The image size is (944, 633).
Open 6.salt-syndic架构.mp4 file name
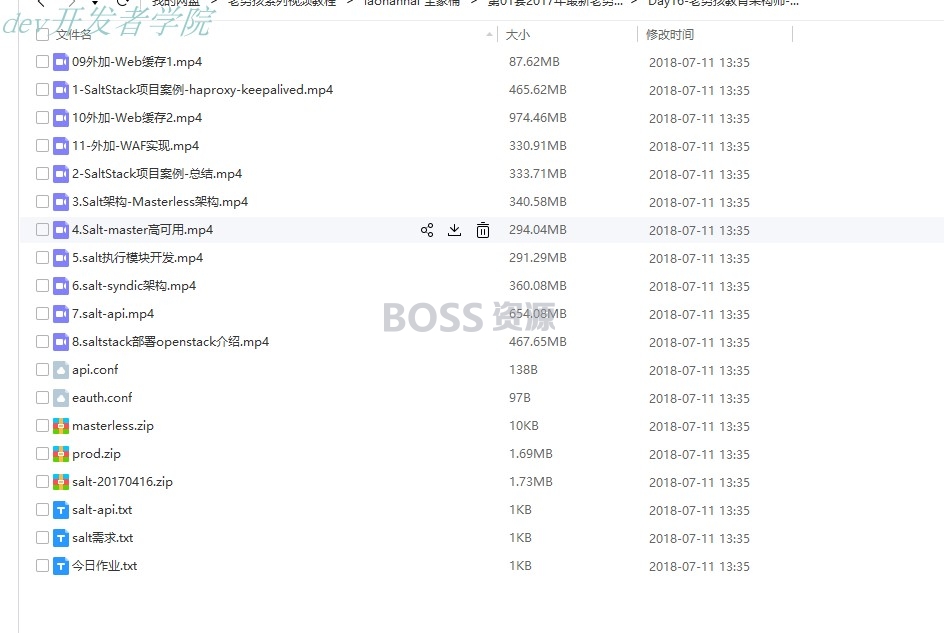coord(134,286)
